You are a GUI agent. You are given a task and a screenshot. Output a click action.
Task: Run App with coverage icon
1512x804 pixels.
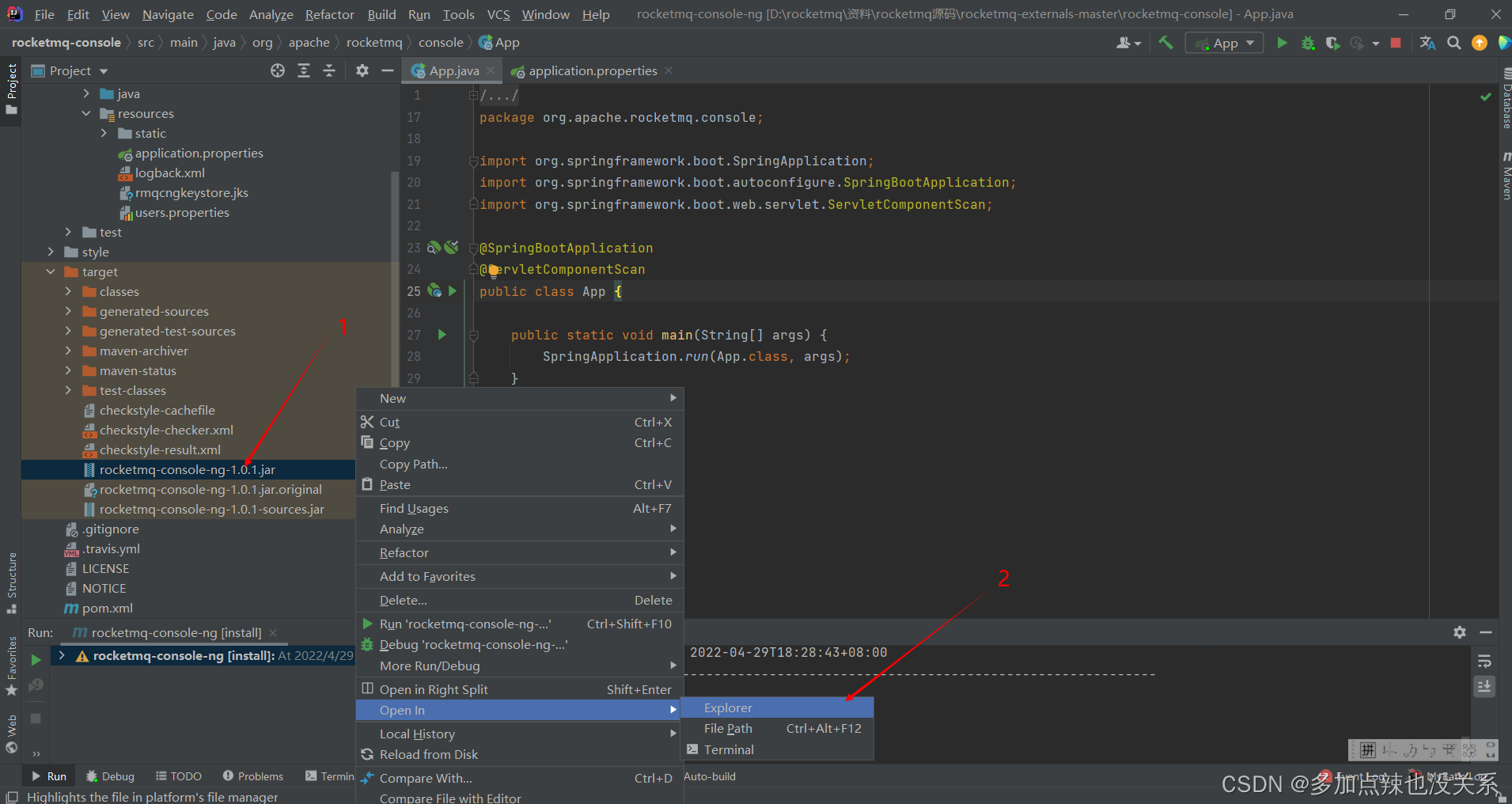click(1333, 43)
